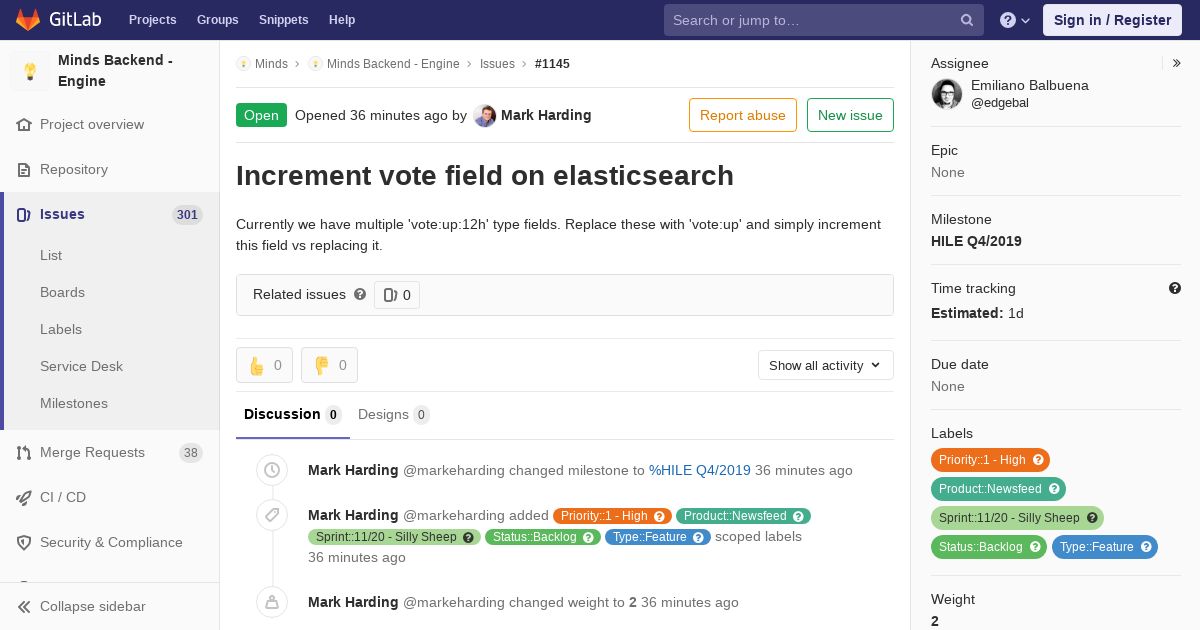The height and width of the screenshot is (630, 1200).
Task: Open Merge Requests in sidebar
Action: [x=92, y=452]
